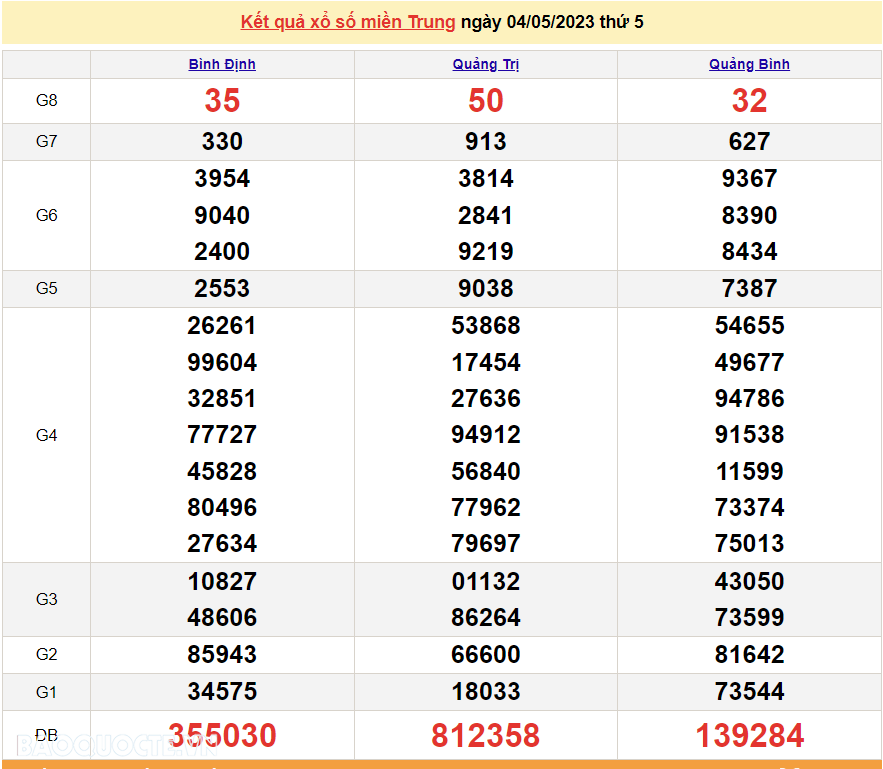Open the Quảng Trị column link

[x=485, y=64]
